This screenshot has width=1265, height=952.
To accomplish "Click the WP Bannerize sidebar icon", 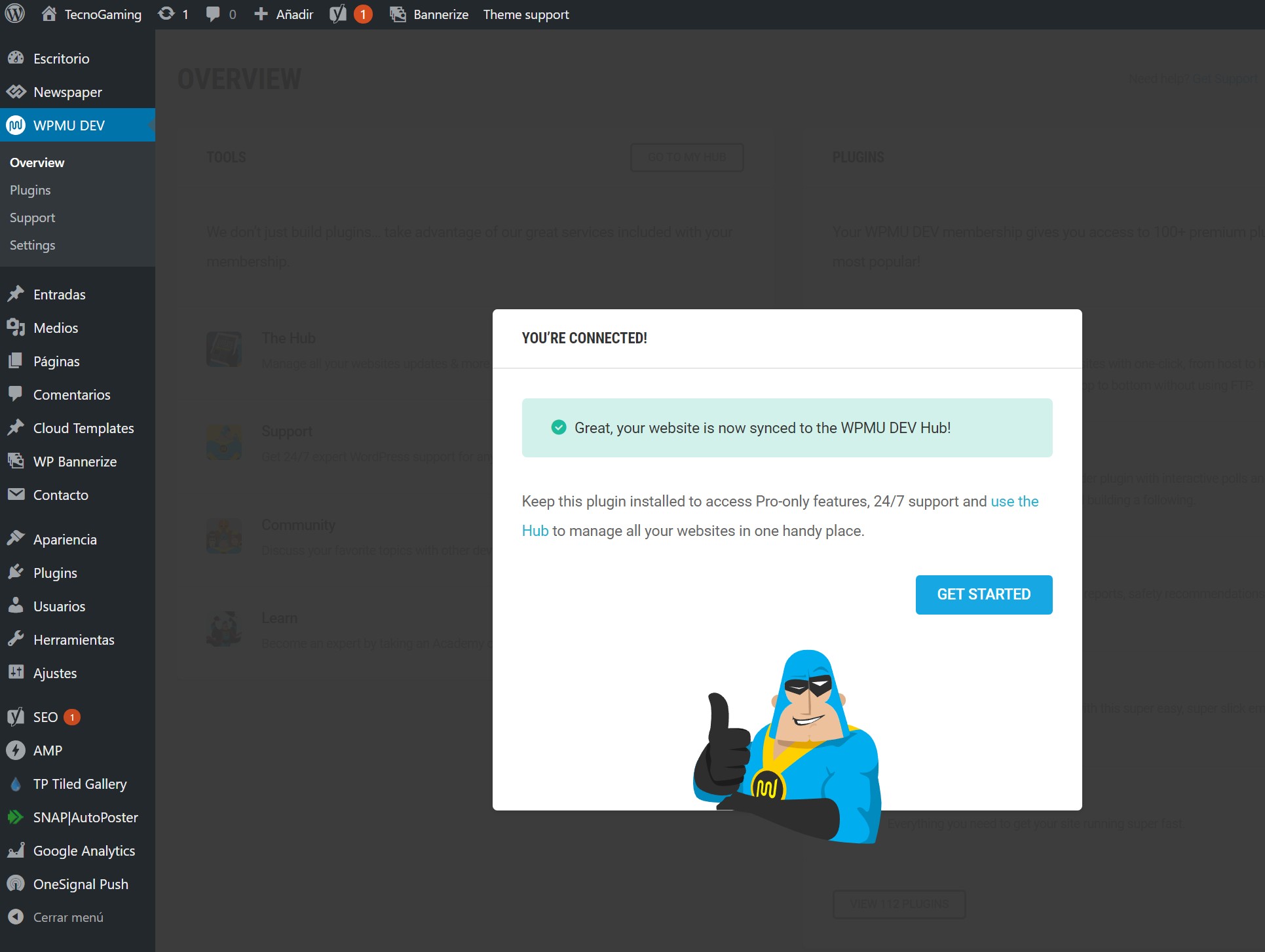I will pyautogui.click(x=16, y=461).
